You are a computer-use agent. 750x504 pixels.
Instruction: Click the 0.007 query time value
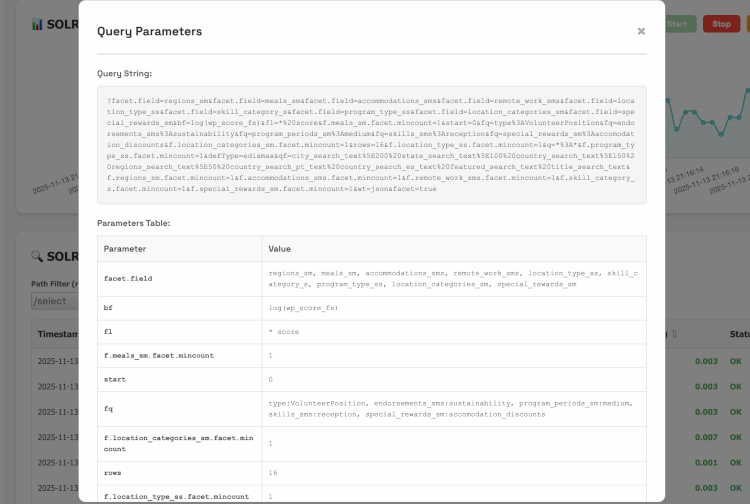tap(706, 437)
